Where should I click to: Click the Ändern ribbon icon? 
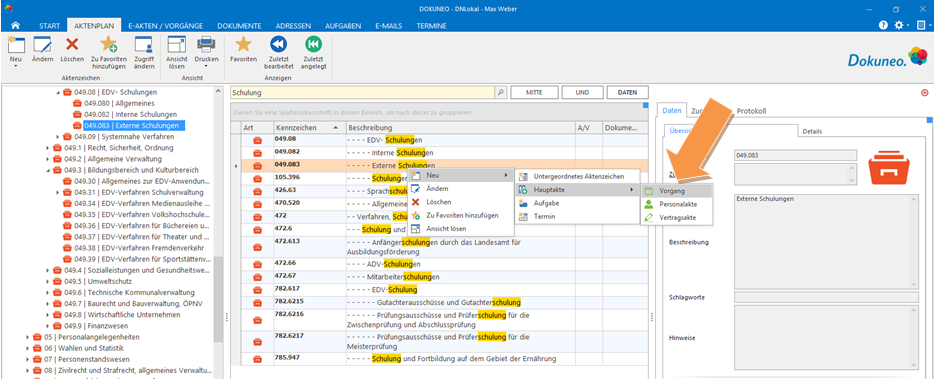[x=42, y=45]
